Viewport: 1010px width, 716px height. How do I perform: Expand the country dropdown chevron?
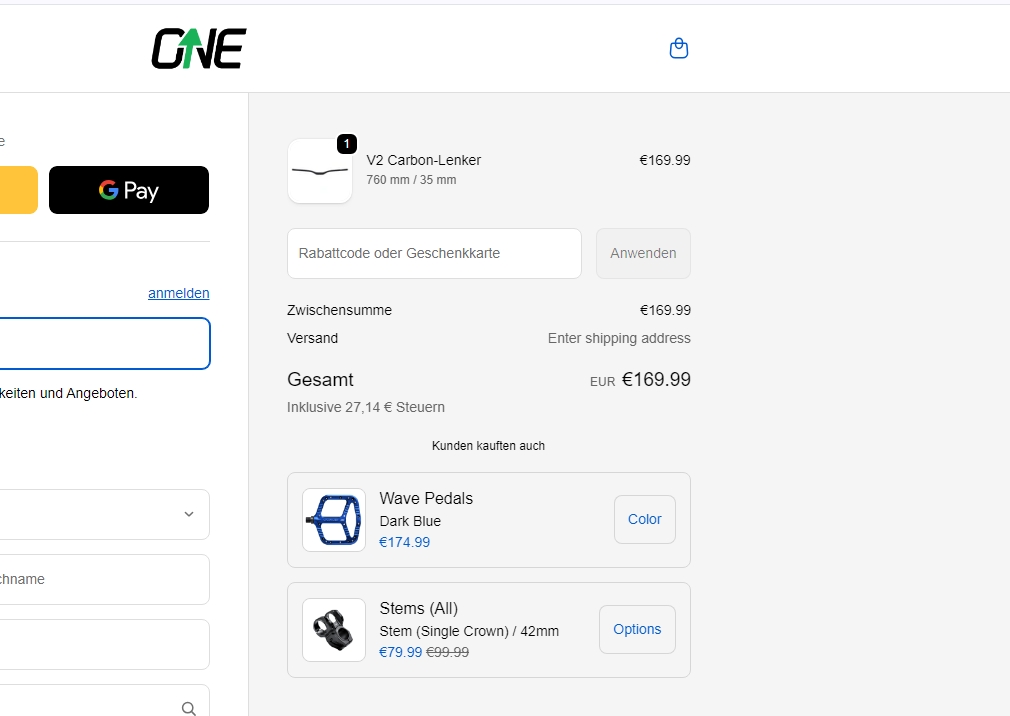pyautogui.click(x=189, y=514)
